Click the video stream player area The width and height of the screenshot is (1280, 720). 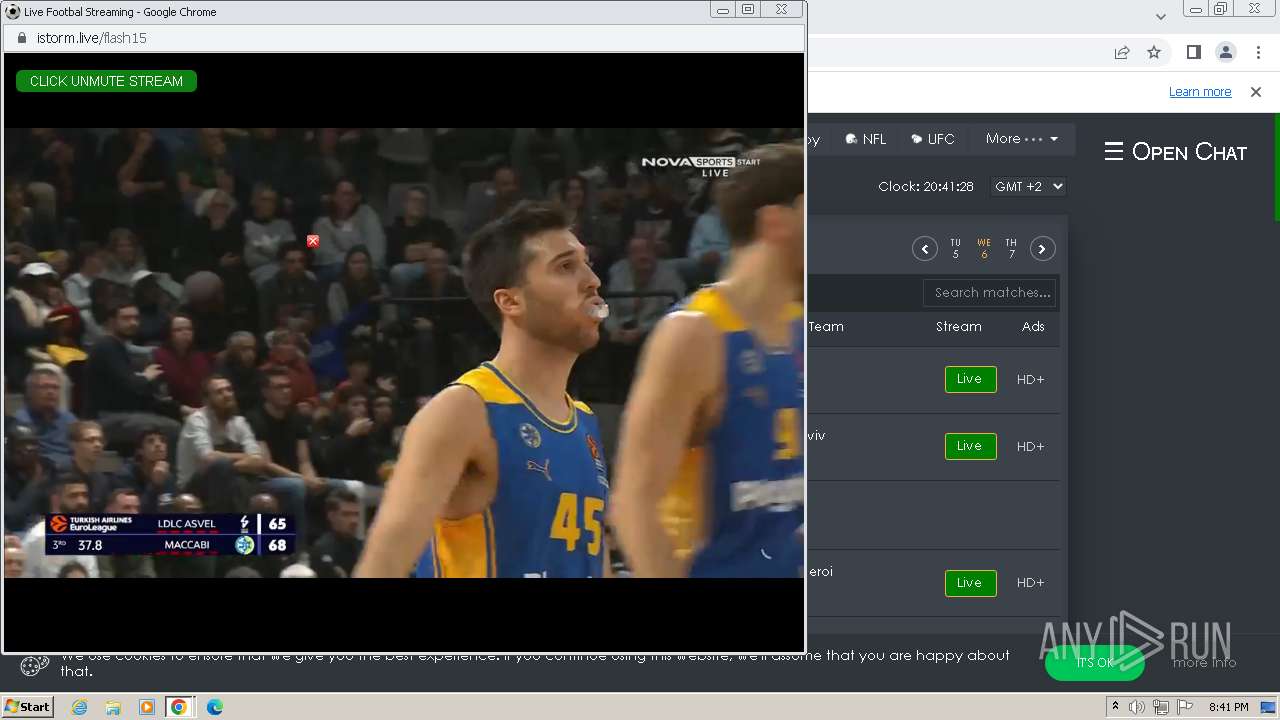(404, 352)
